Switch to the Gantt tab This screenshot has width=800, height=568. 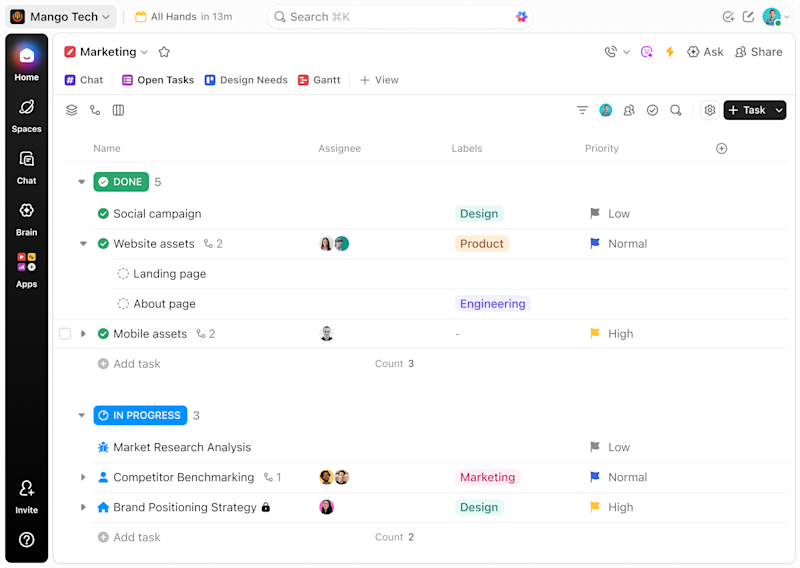click(319, 80)
